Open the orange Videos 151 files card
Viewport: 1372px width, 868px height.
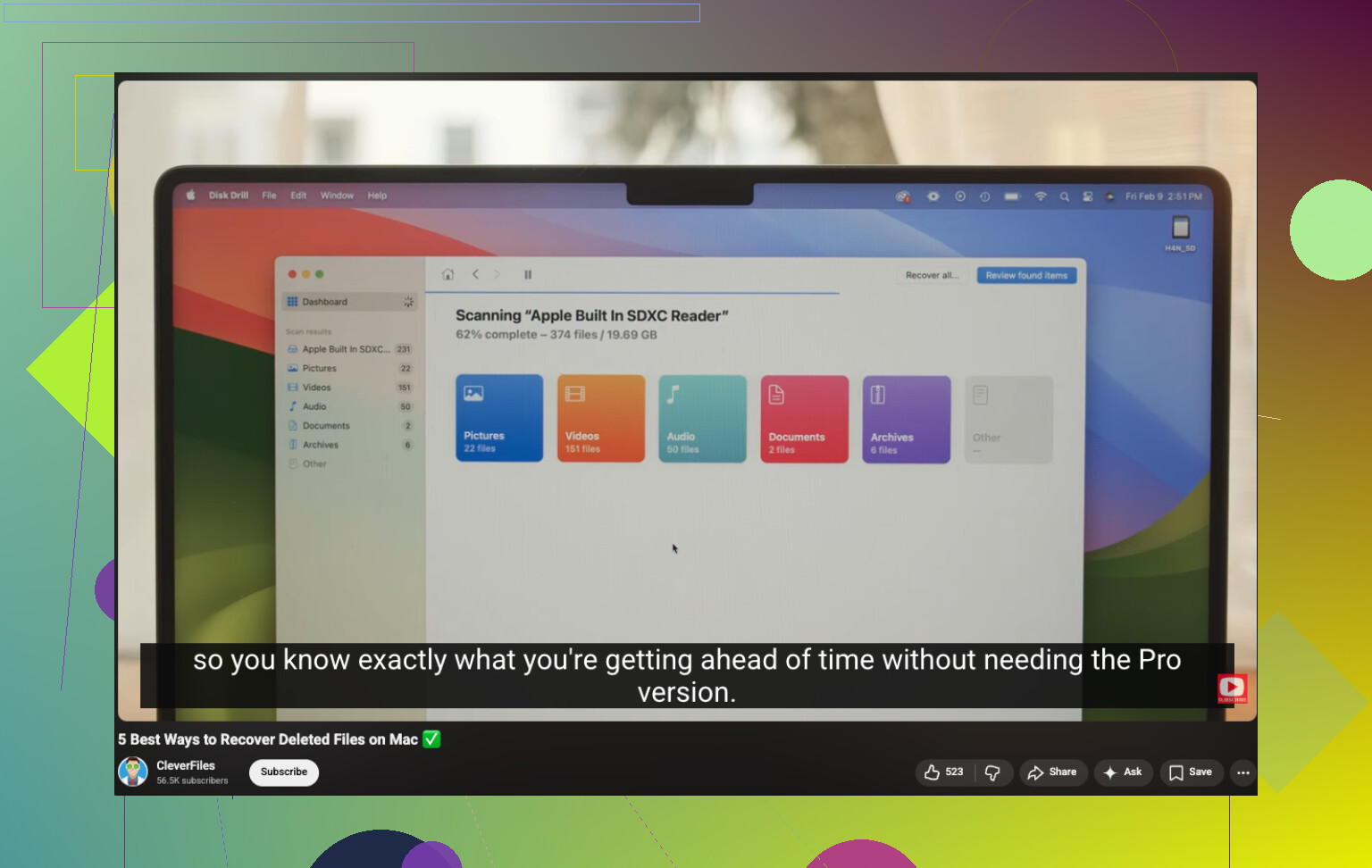coord(601,419)
